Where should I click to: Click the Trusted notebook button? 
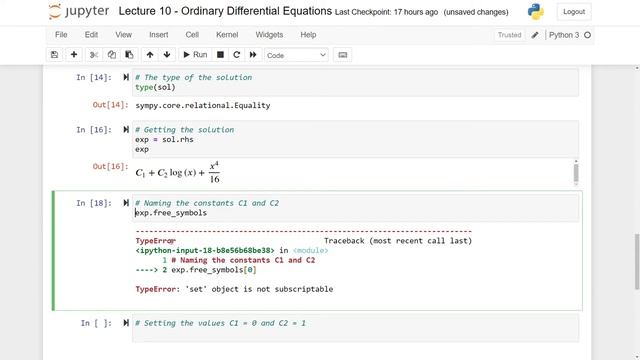[x=509, y=35]
